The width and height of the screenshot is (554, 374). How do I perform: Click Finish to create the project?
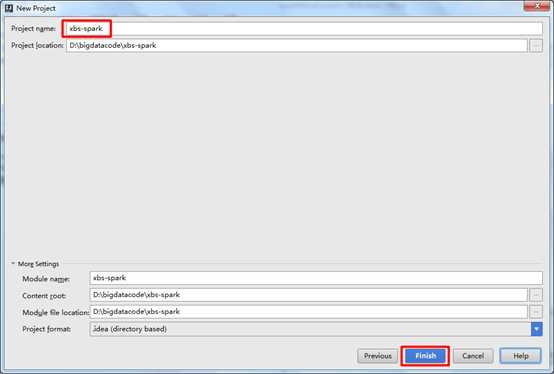coord(425,356)
